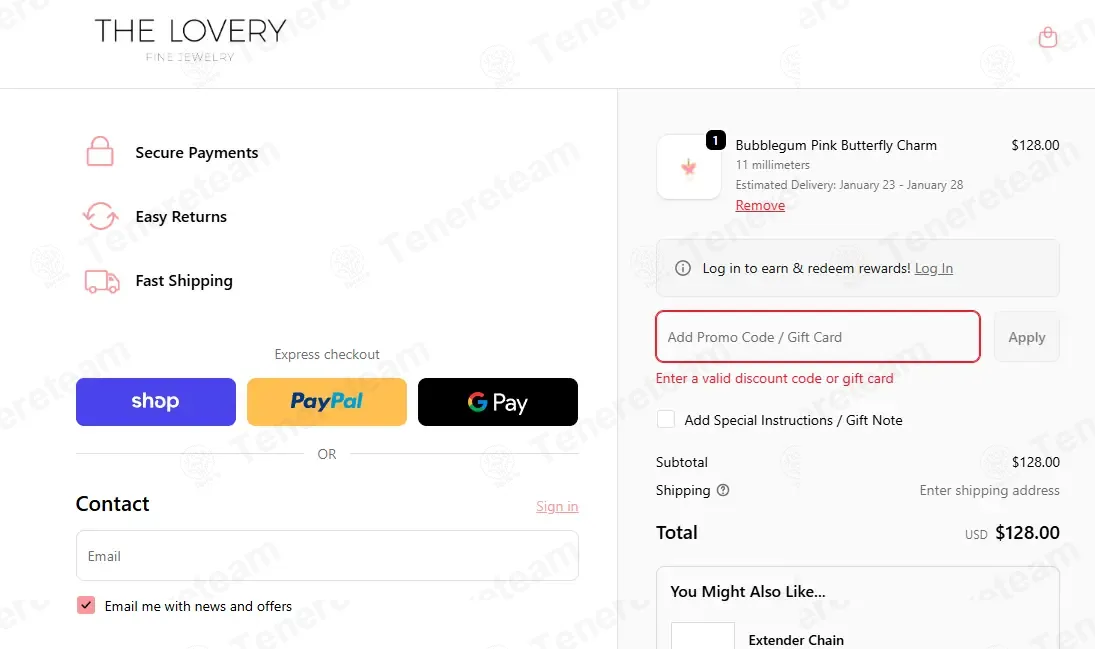1095x649 pixels.
Task: Click the item quantity badge
Action: click(x=715, y=140)
